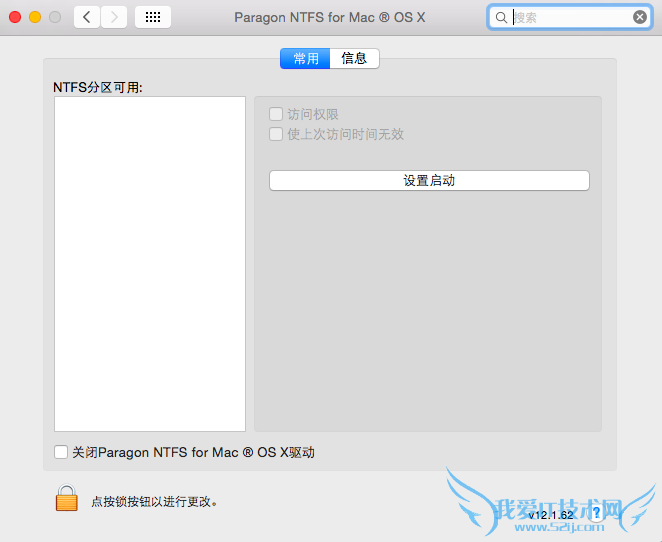This screenshot has width=662, height=542.
Task: Enable the 访问权限 checkbox
Action: tap(276, 114)
